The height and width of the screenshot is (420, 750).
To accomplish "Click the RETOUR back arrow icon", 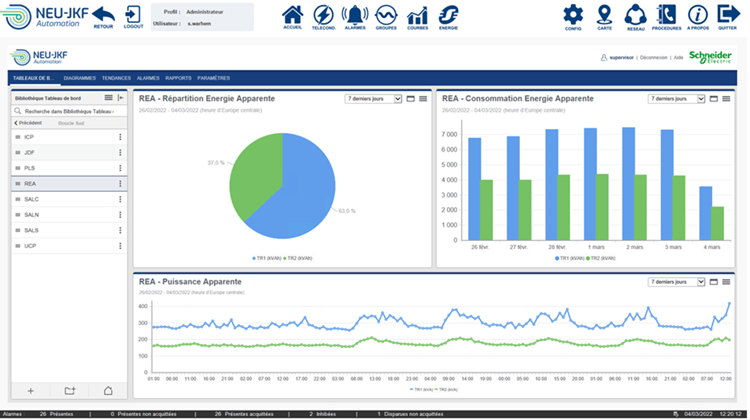I will 103,16.
